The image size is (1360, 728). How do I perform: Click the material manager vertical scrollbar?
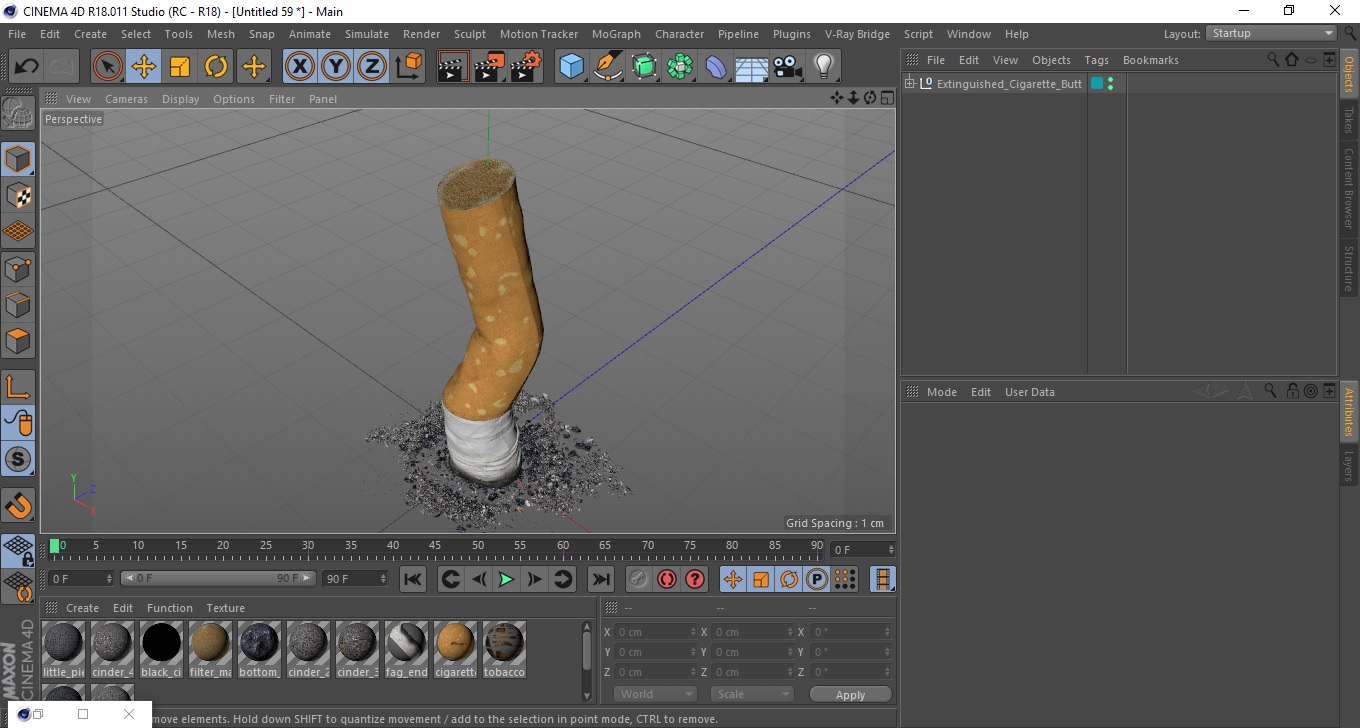tap(587, 660)
